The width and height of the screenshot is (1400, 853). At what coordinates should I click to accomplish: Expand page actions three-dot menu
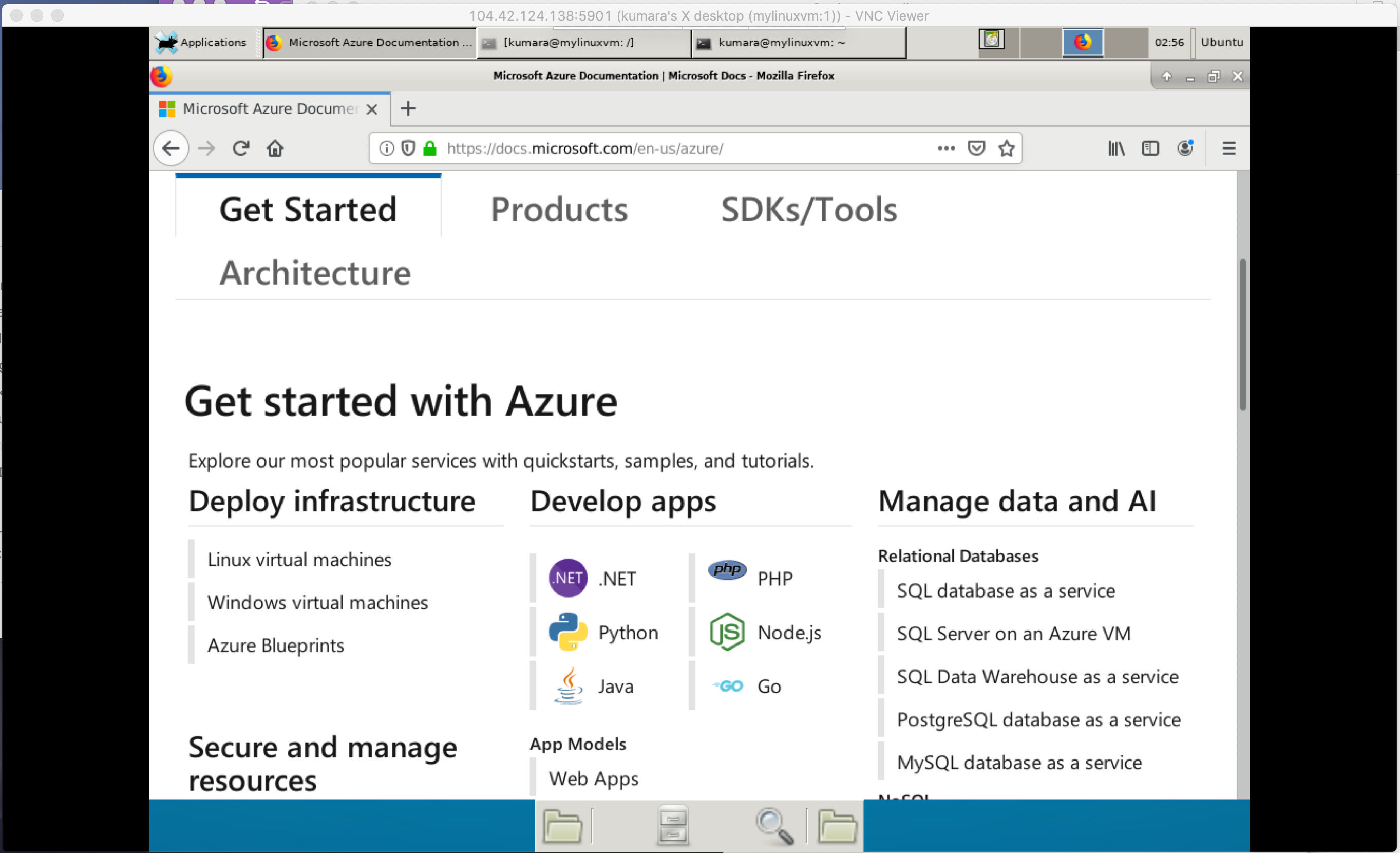pos(946,149)
